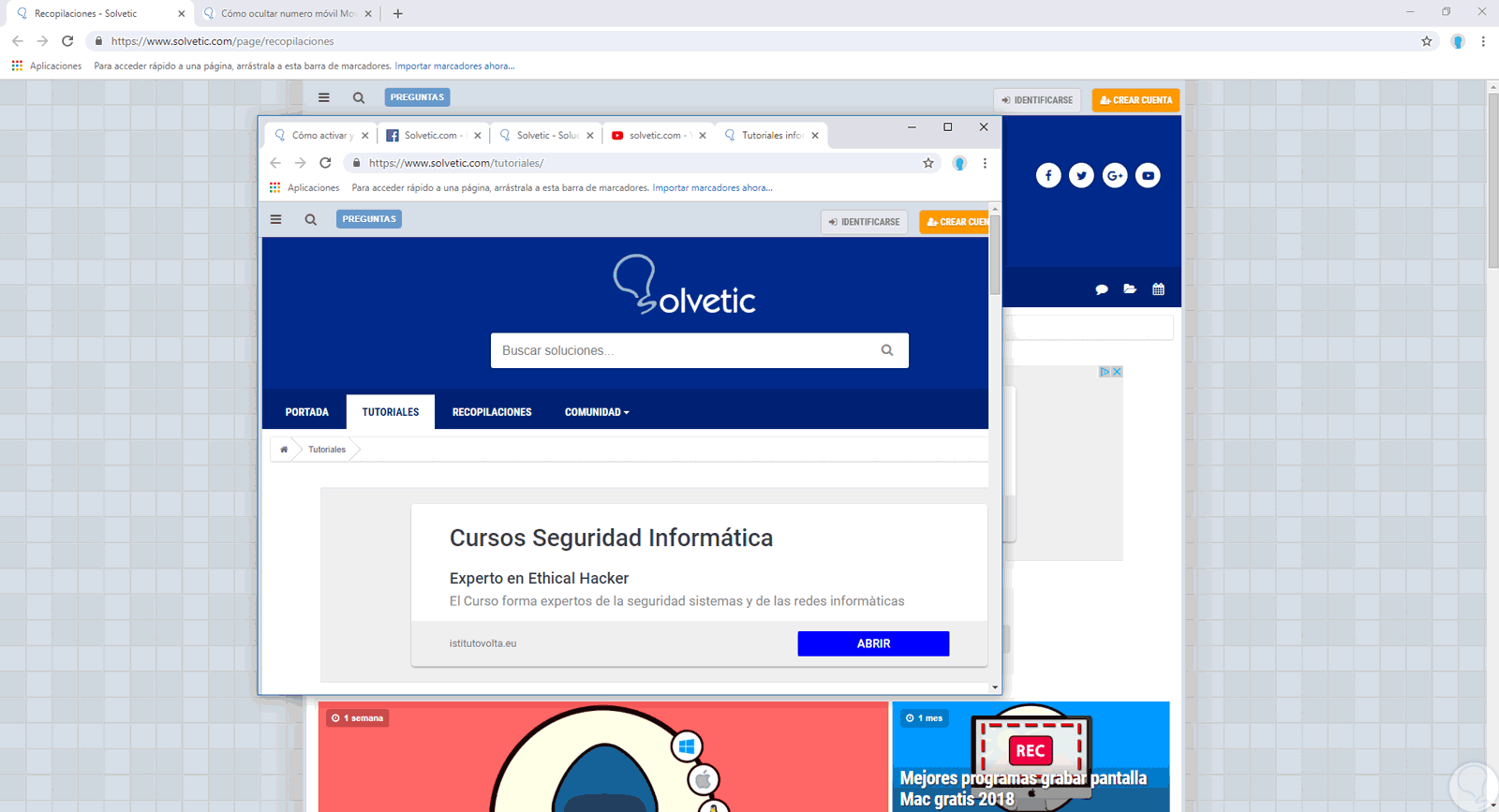Go forward in the front Chrome window
Screen dimensions: 1499x812
pos(300,163)
